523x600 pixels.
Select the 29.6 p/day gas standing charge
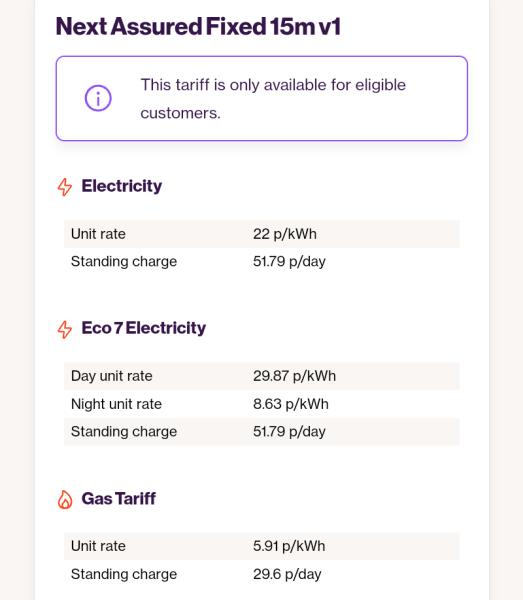[287, 574]
